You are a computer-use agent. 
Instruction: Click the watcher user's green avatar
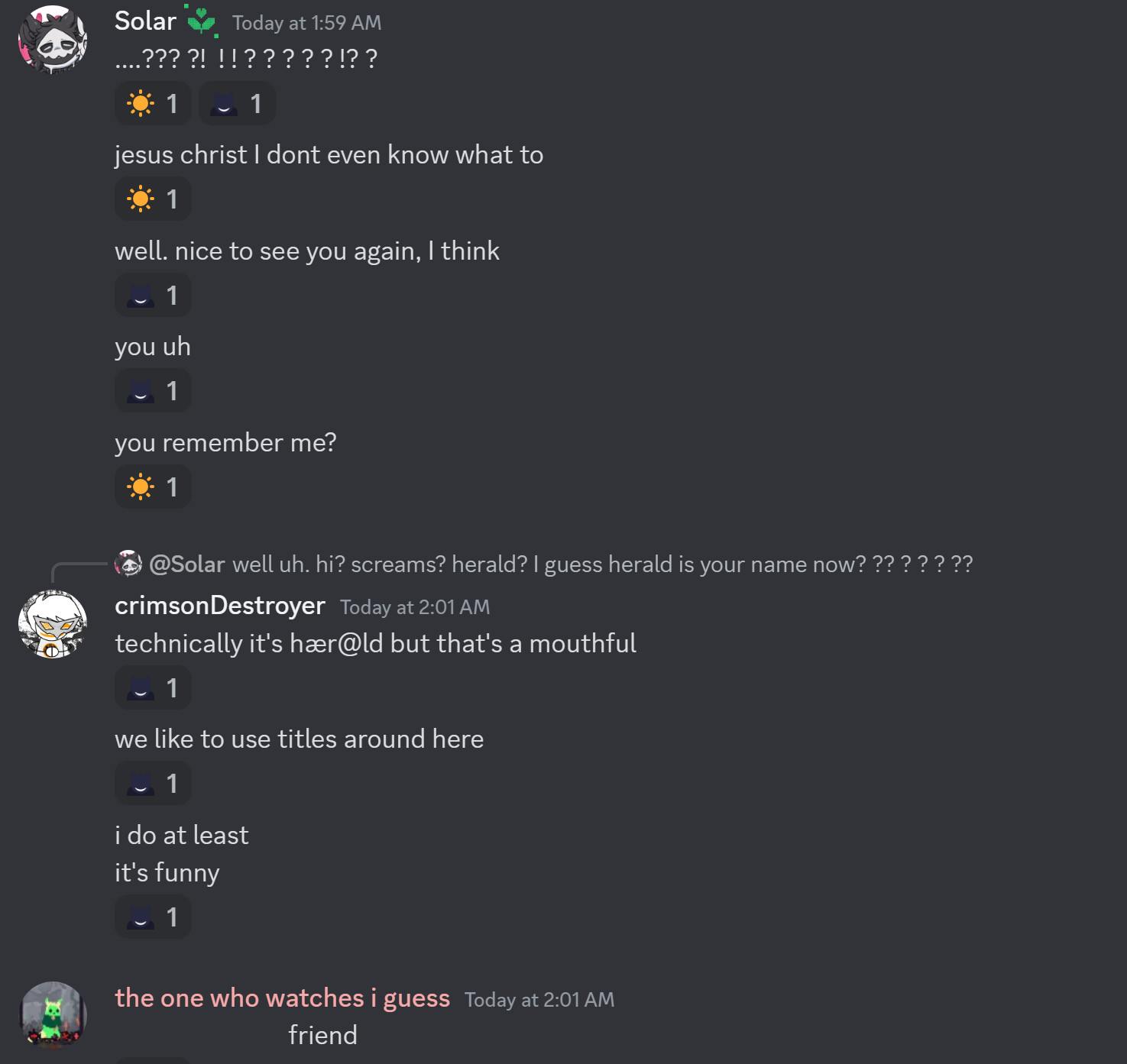53,1016
